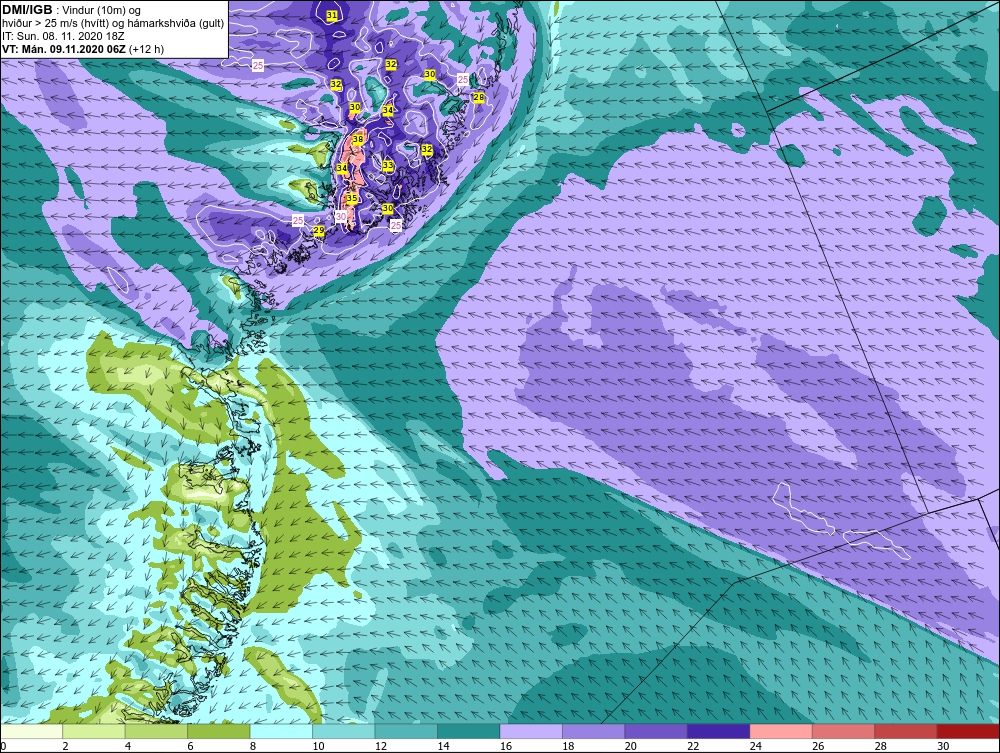Click the legend scale number 8
1000x753 pixels.
[253, 746]
